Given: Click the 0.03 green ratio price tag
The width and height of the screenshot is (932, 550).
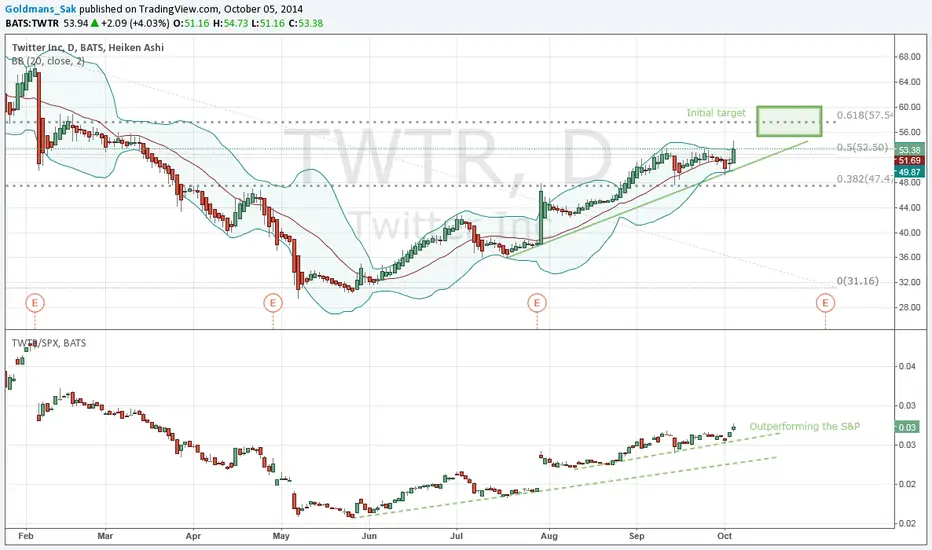Looking at the screenshot, I should click(x=907, y=427).
